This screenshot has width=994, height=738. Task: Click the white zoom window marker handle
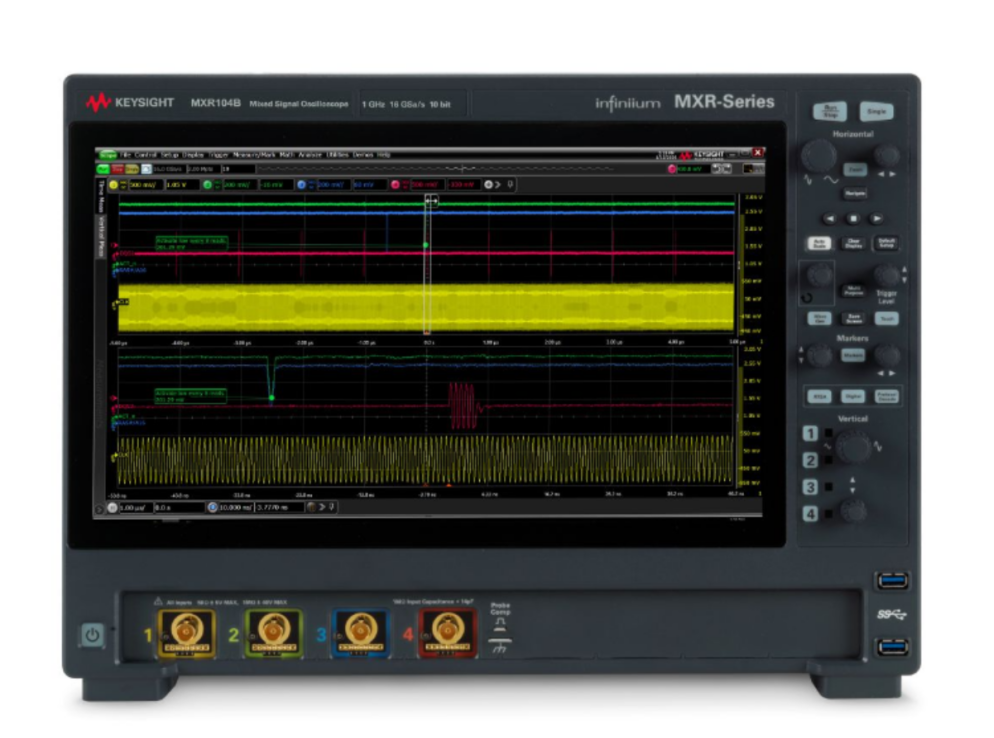click(431, 200)
